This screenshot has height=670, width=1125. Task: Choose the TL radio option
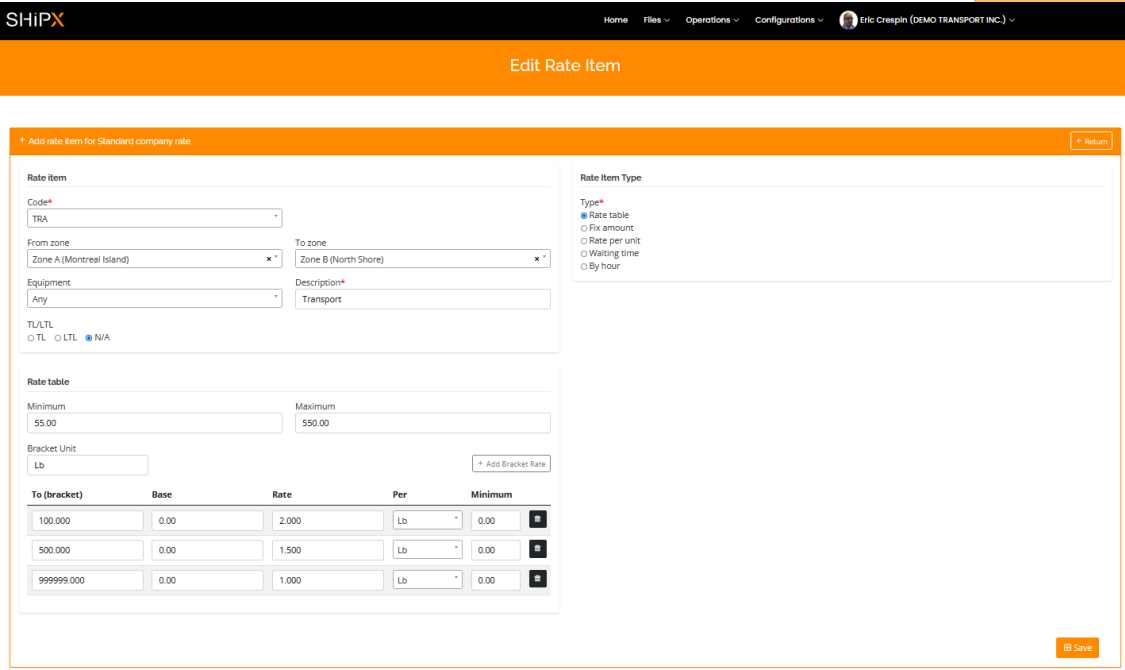click(x=31, y=337)
